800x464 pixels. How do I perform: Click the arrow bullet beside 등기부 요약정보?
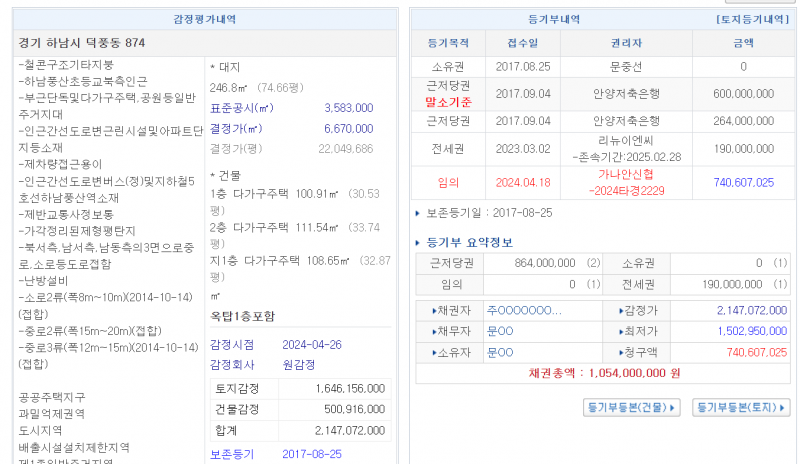tap(418, 242)
